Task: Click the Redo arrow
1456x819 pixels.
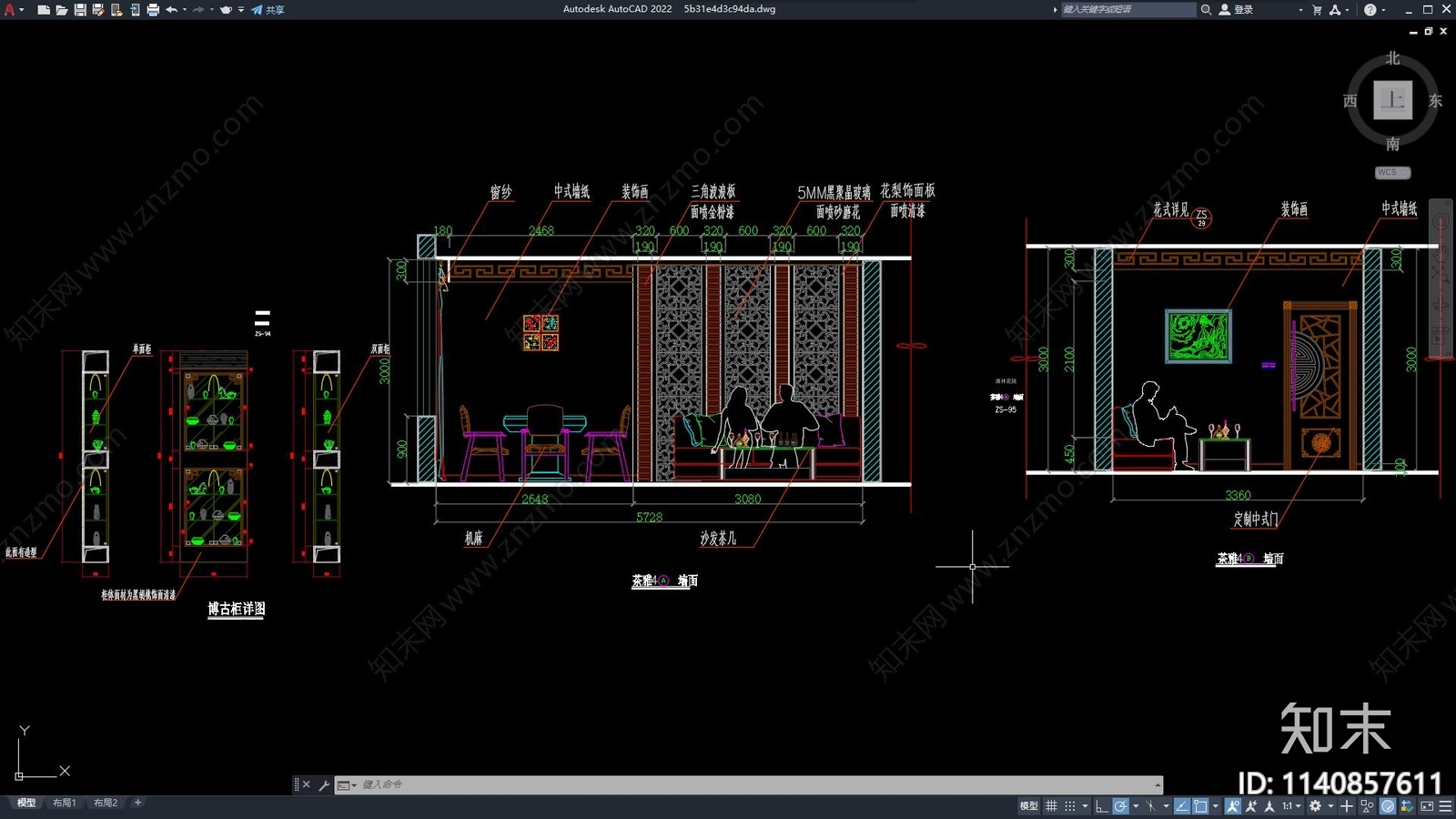Action: tap(198, 9)
